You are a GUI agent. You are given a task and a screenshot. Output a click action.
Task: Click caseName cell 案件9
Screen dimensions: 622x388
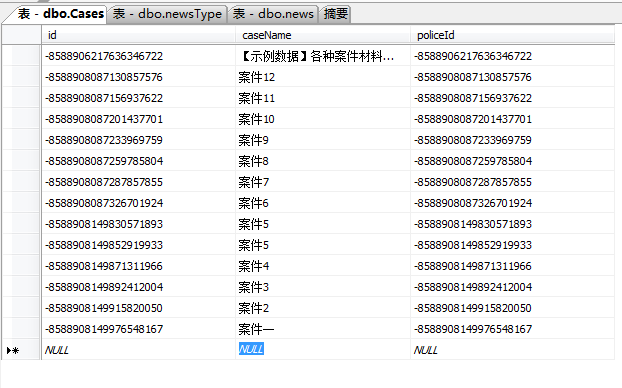tap(323, 140)
